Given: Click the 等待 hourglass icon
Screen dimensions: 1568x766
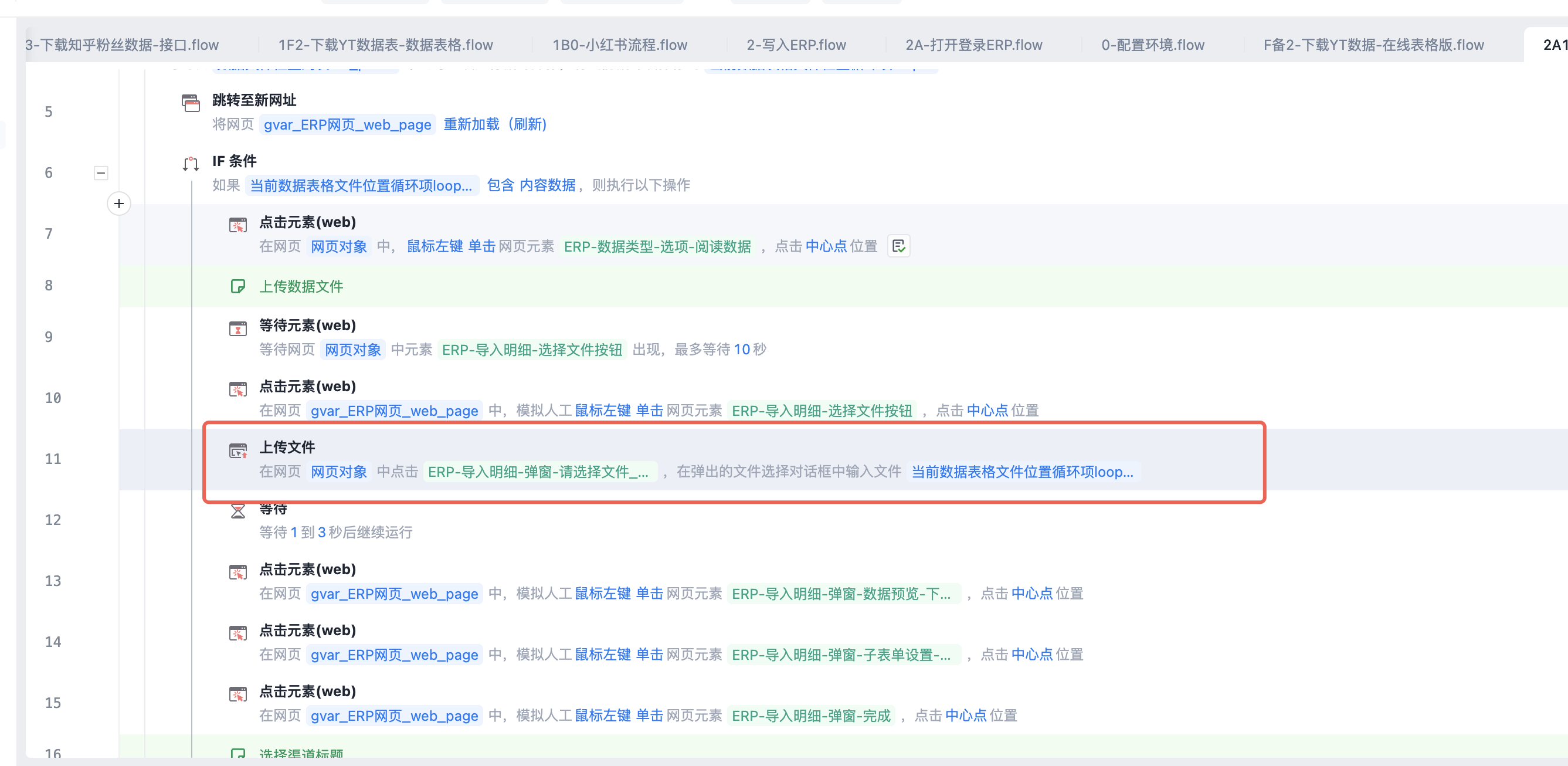Looking at the screenshot, I should point(238,511).
